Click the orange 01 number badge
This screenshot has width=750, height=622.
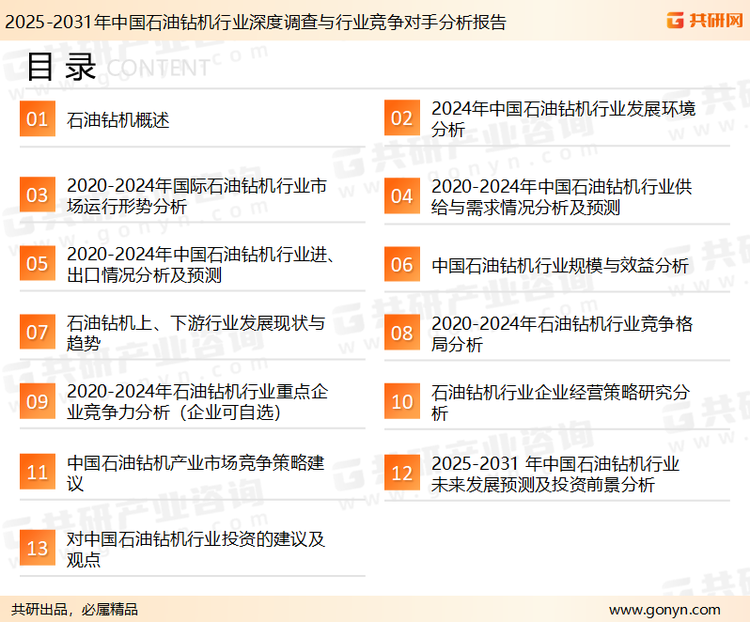coord(37,120)
